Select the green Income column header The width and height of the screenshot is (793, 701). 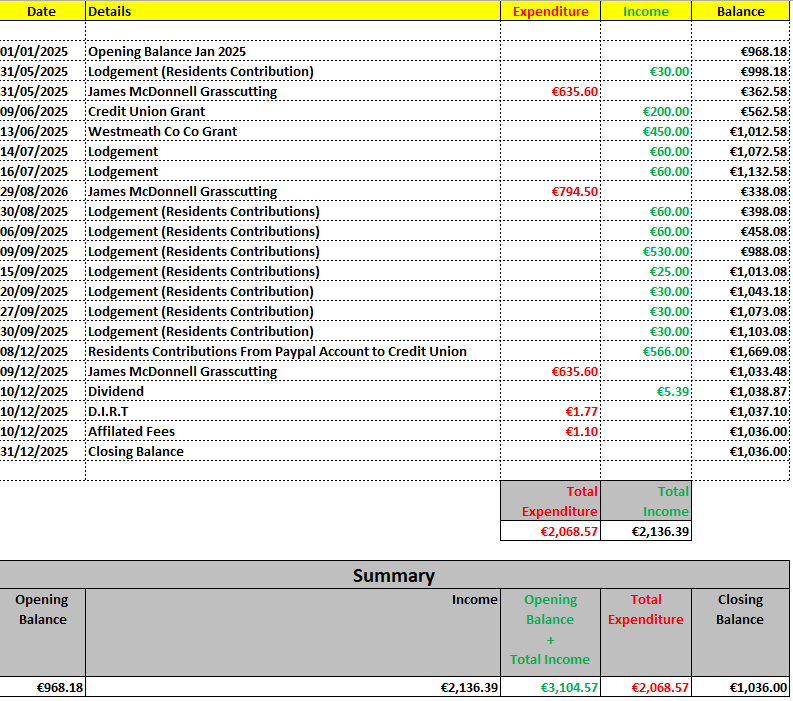coord(645,11)
